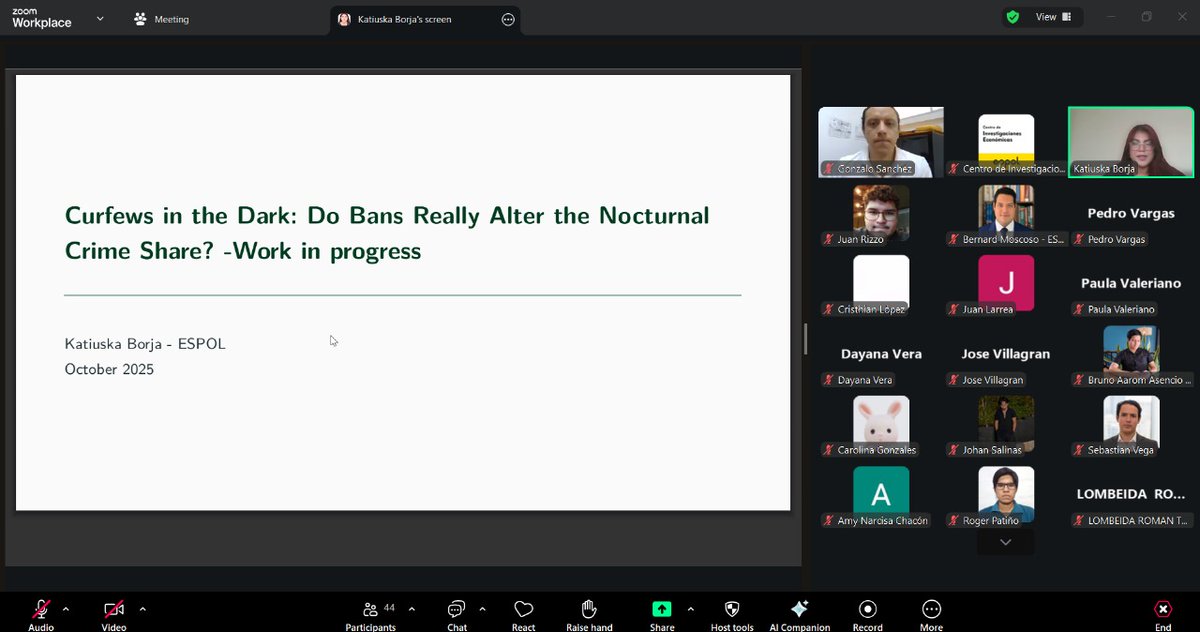Screen dimensions: 1200x632
Task: Click the muted mic icon on Dayana Vera's label
Action: (829, 380)
